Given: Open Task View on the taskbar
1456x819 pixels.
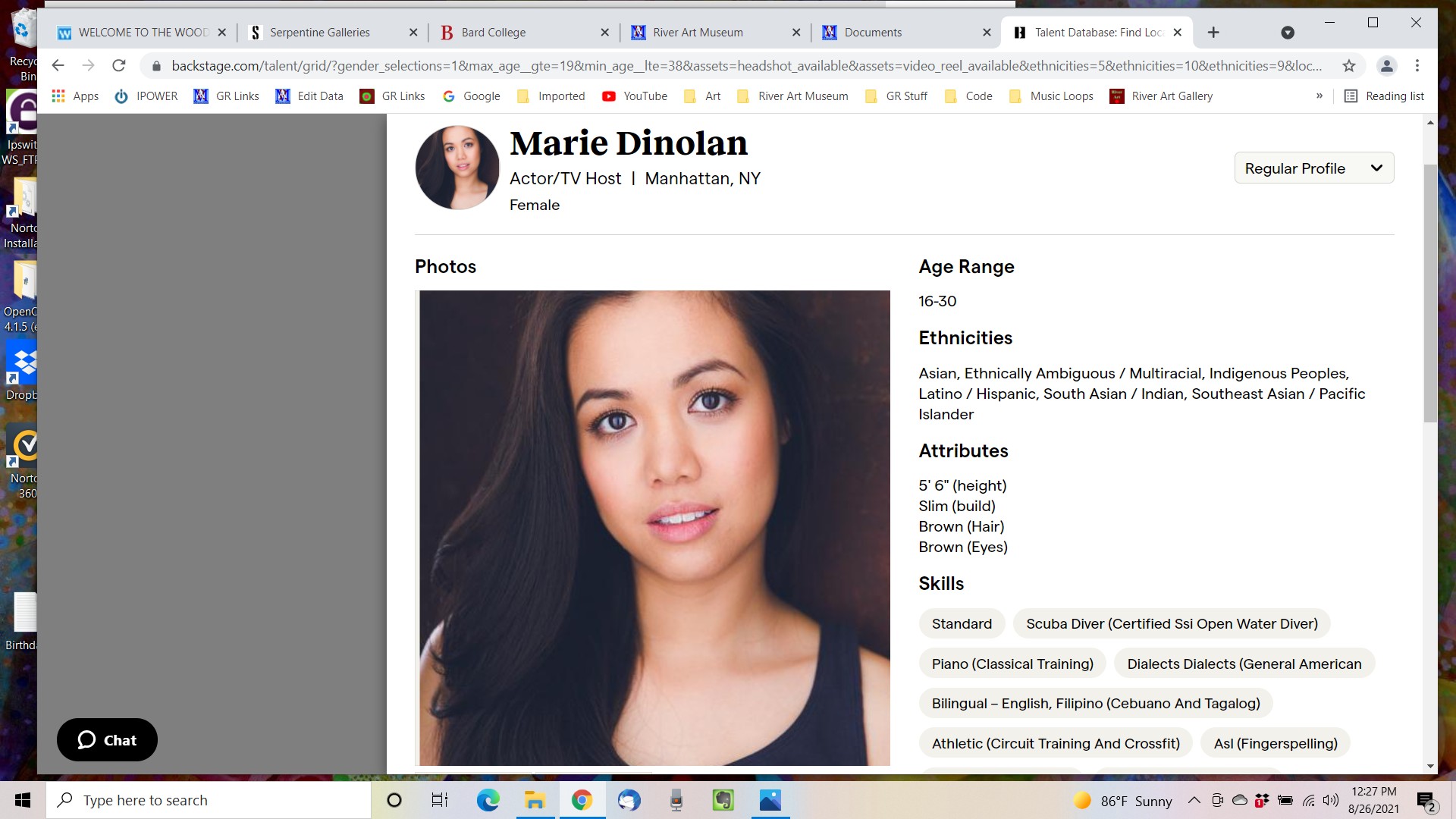Looking at the screenshot, I should tap(440, 800).
